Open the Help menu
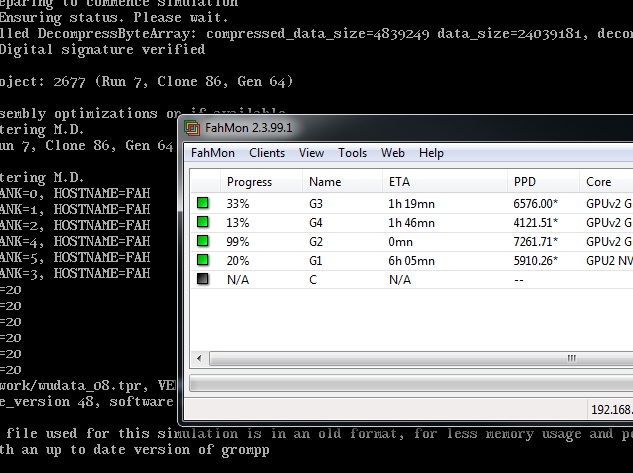 click(x=431, y=153)
